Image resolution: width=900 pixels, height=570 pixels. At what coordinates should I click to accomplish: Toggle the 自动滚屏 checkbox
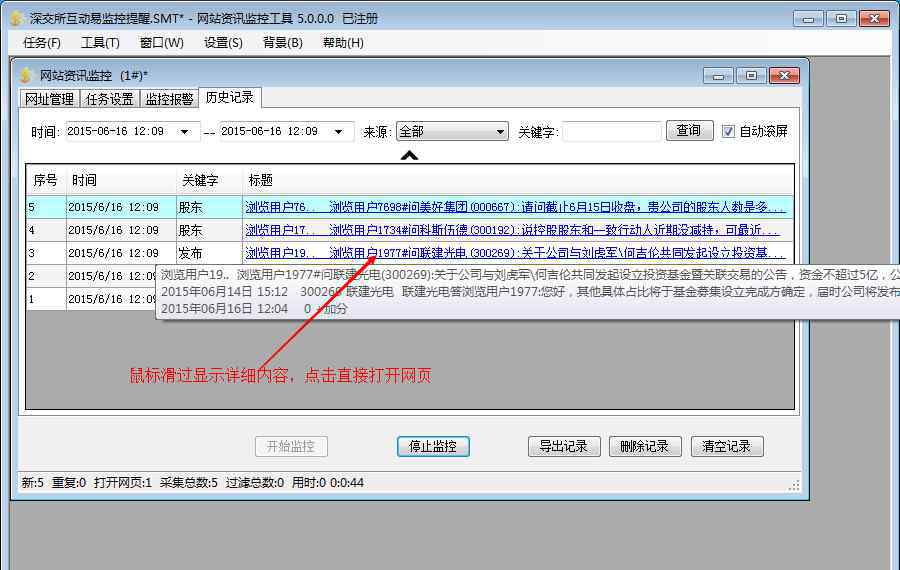click(x=728, y=131)
